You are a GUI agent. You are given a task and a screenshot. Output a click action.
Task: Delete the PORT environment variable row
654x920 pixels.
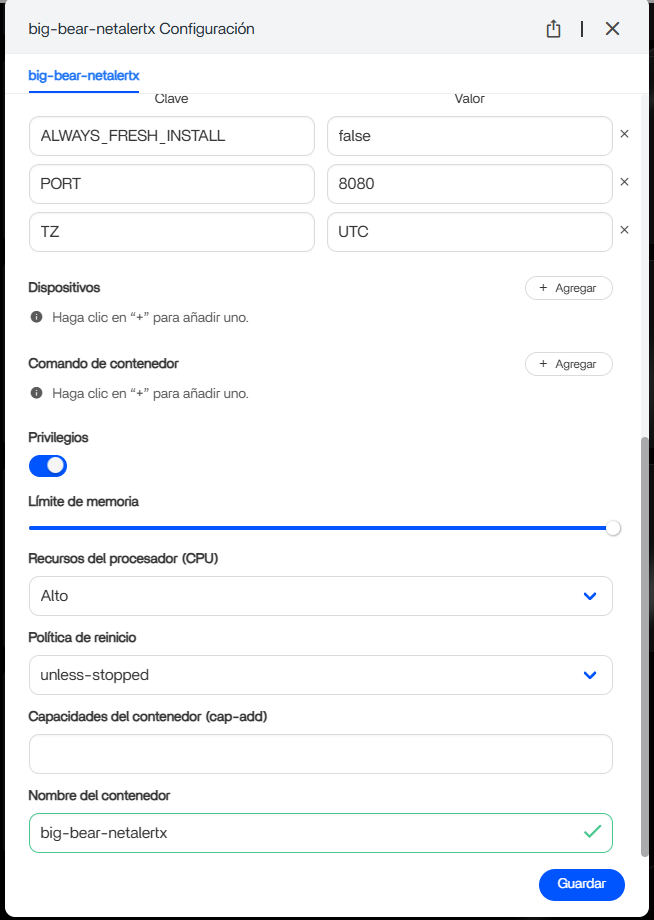point(624,182)
